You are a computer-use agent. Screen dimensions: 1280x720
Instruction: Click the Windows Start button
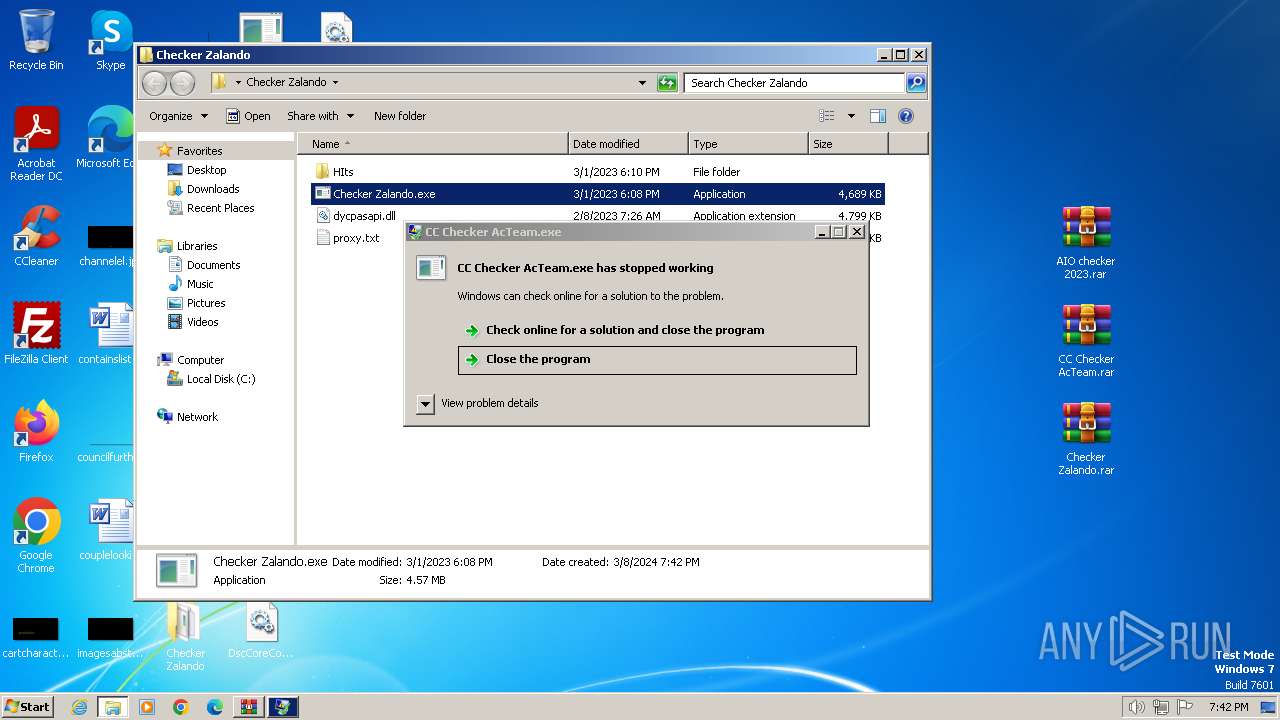coord(28,707)
